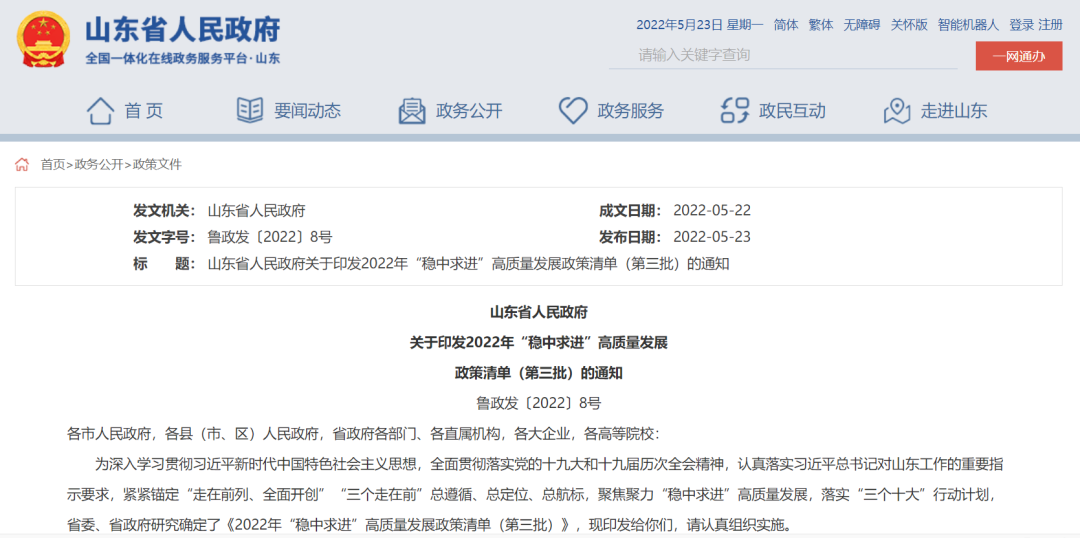Viewport: 1080px width, 538px height.
Task: Click the interaction arrows icon
Action: coord(734,111)
